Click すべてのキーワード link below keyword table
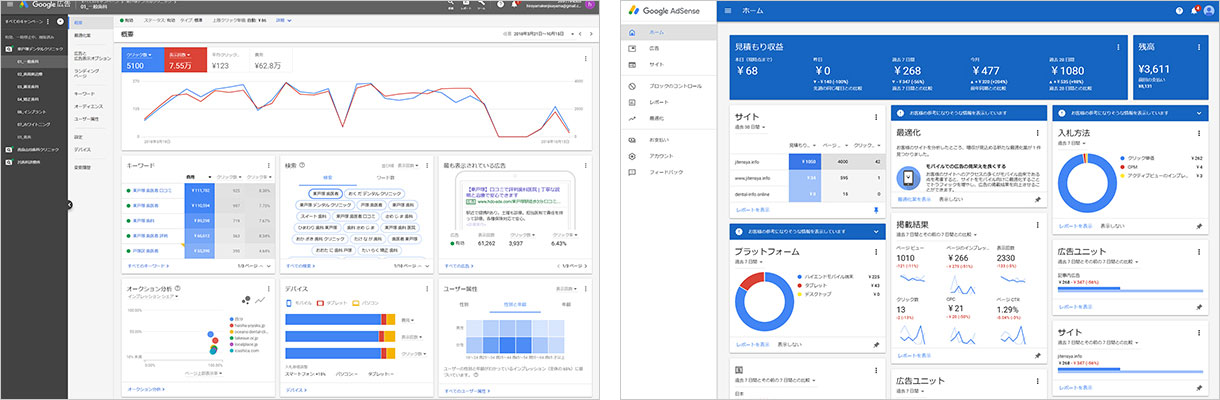1220x400 pixels. point(148,266)
